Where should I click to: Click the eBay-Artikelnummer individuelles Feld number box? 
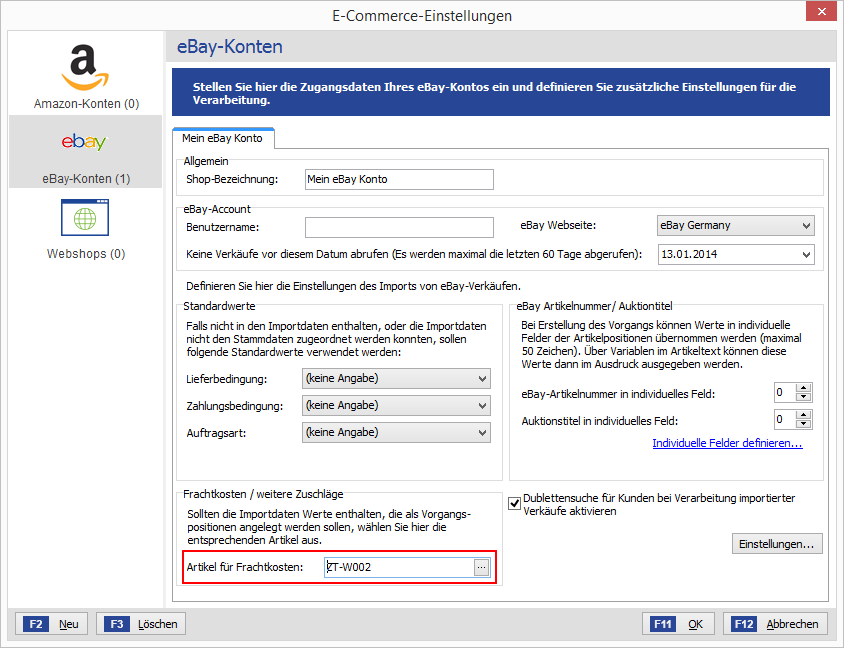(x=785, y=393)
